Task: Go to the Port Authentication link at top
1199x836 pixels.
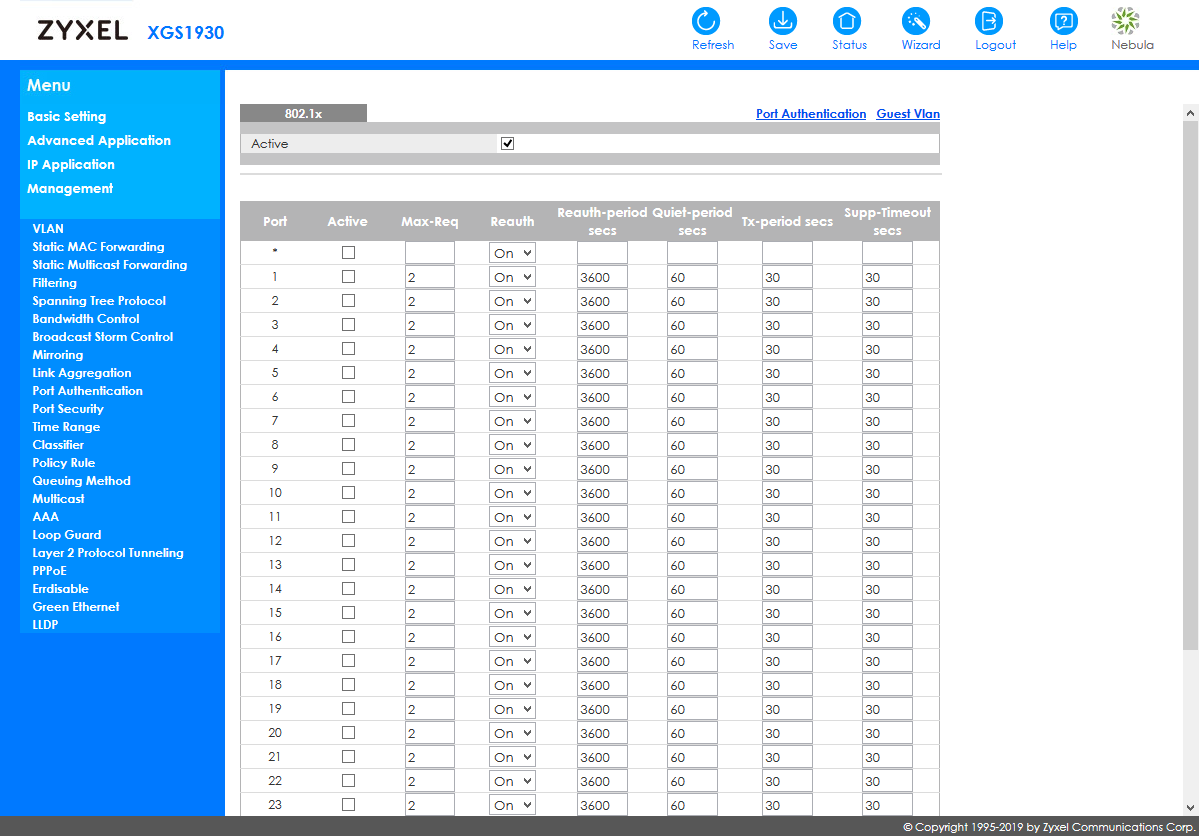Action: [810, 114]
